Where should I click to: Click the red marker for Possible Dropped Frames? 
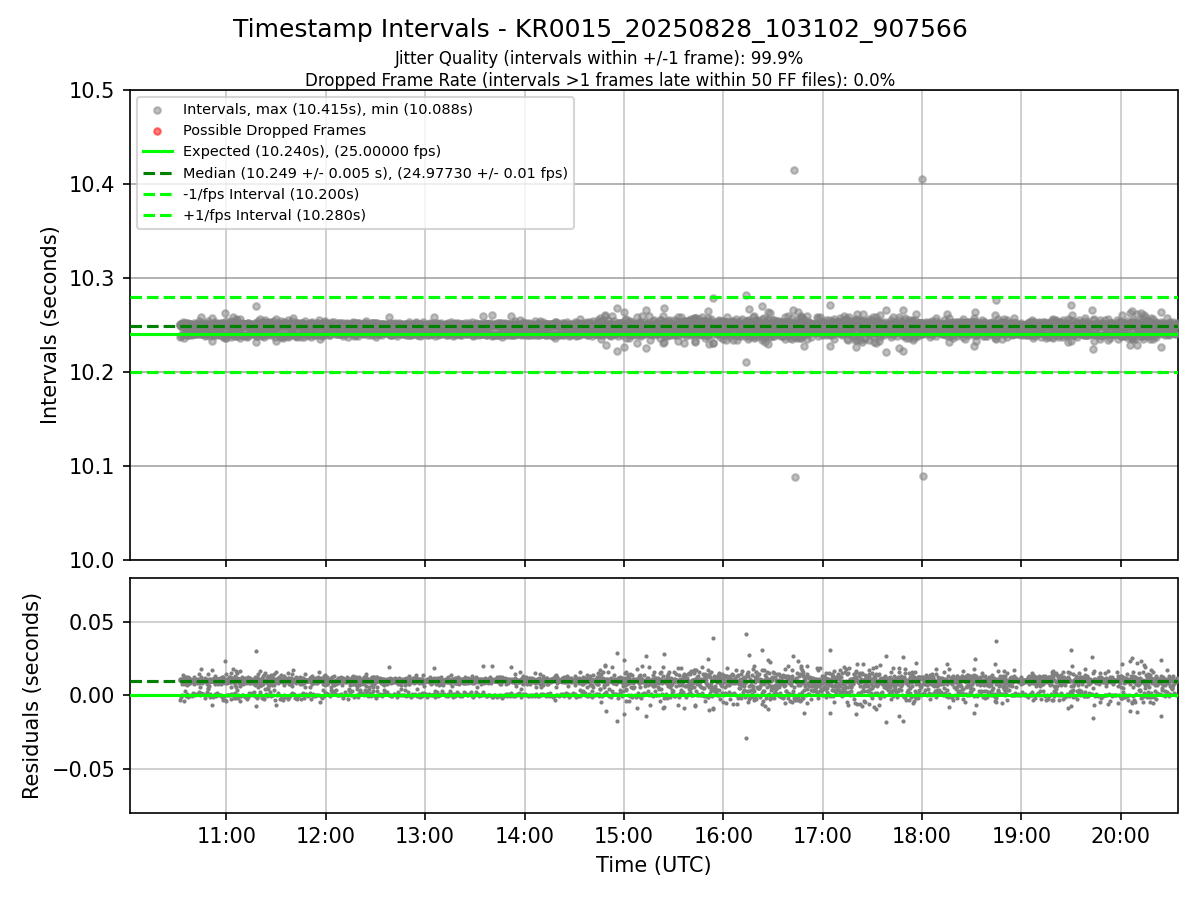[x=157, y=130]
